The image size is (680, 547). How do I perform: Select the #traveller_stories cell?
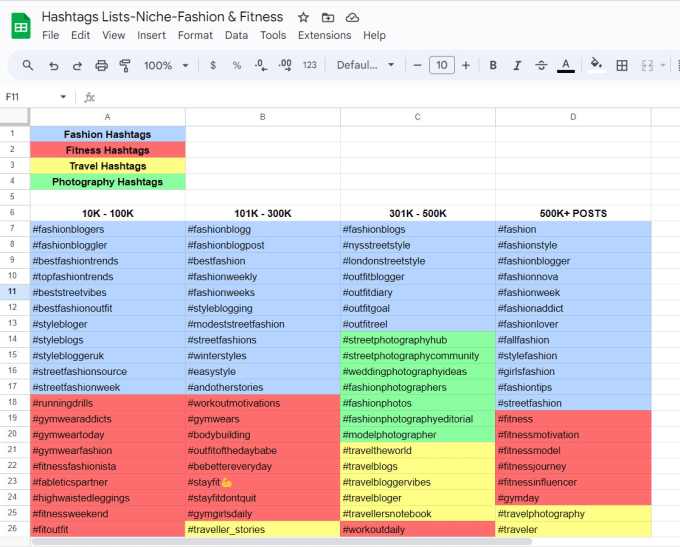pos(262,529)
